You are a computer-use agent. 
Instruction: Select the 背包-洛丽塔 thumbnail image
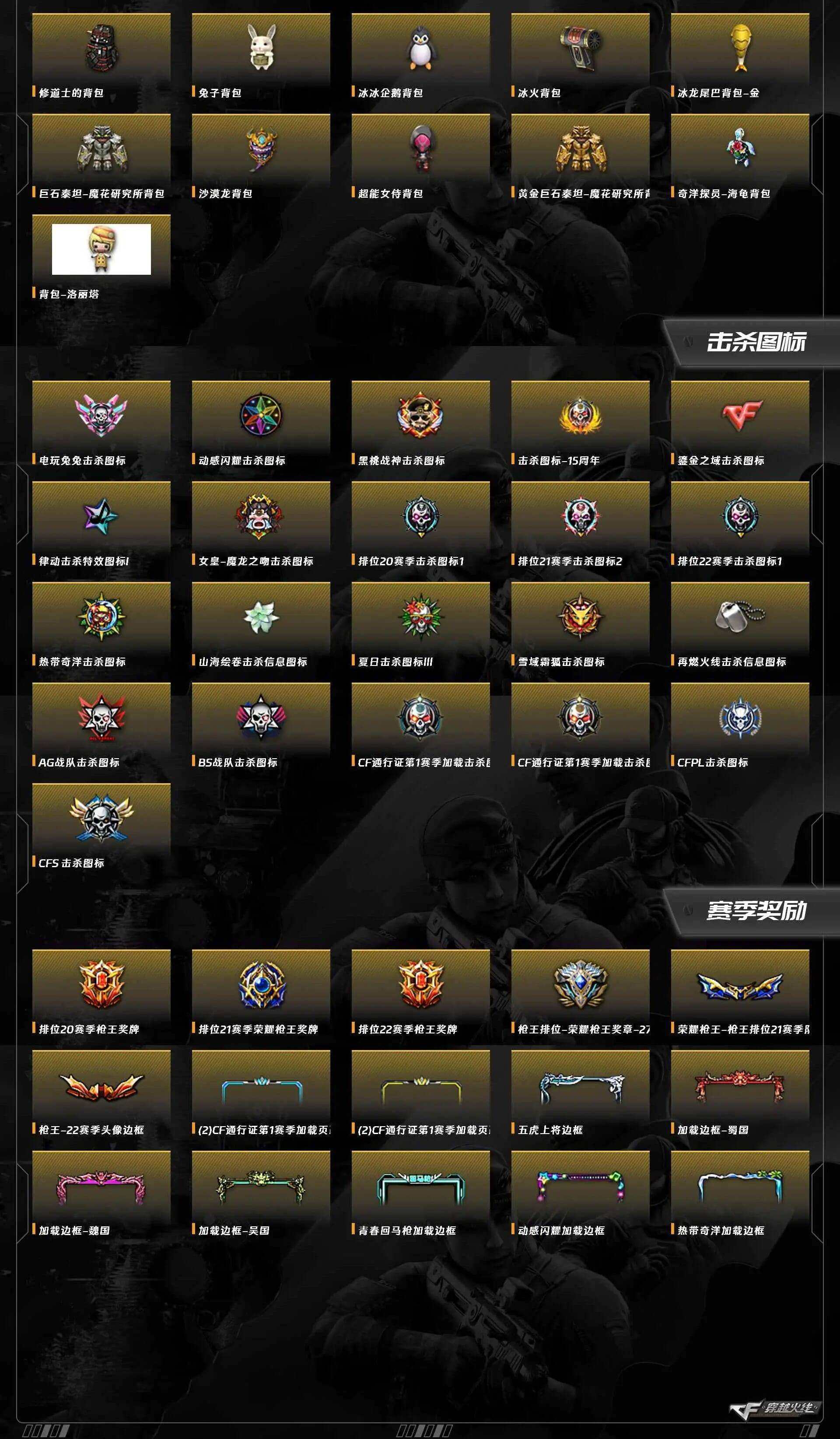(x=101, y=249)
